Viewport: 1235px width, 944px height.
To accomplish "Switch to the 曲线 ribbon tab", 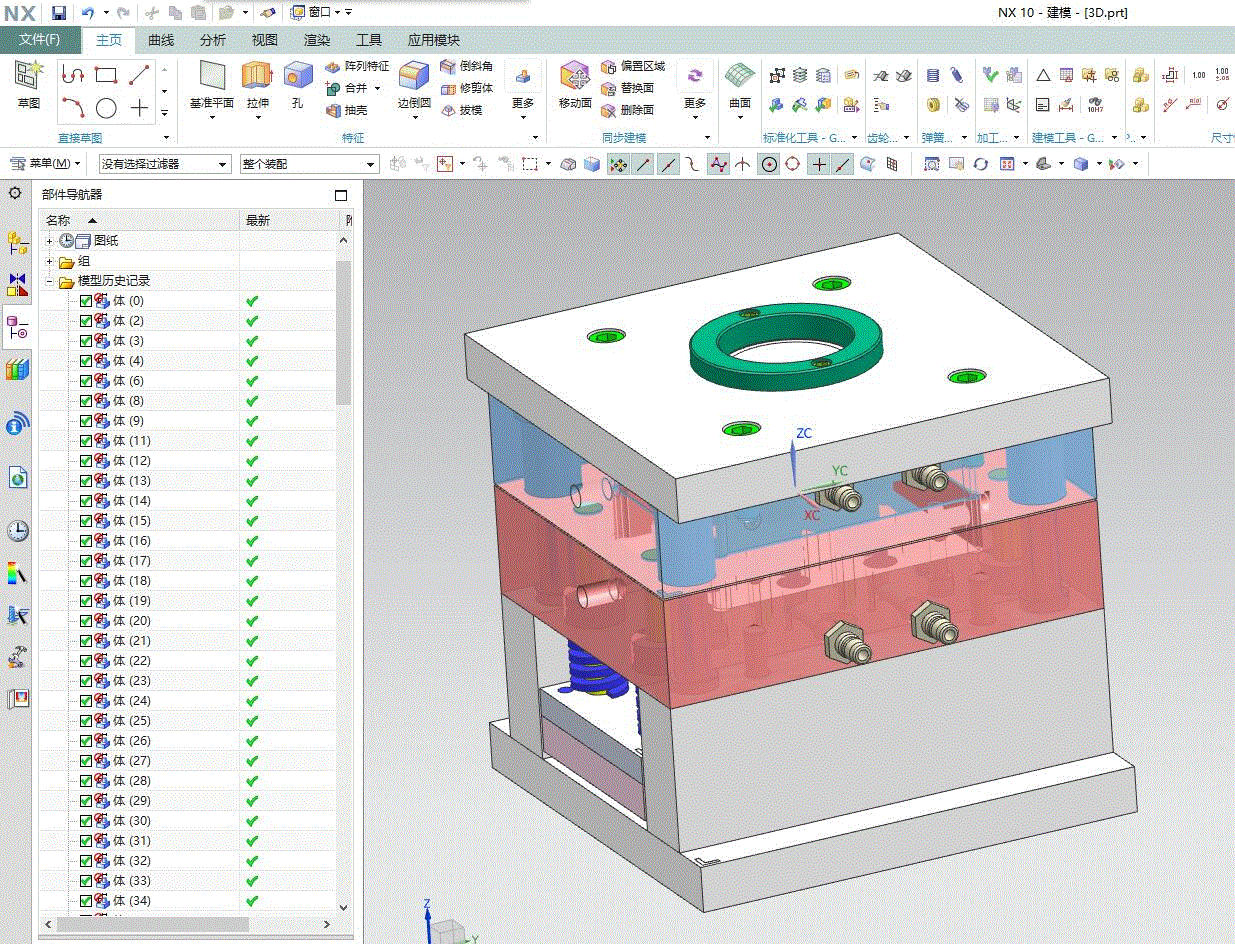I will pyautogui.click(x=161, y=40).
